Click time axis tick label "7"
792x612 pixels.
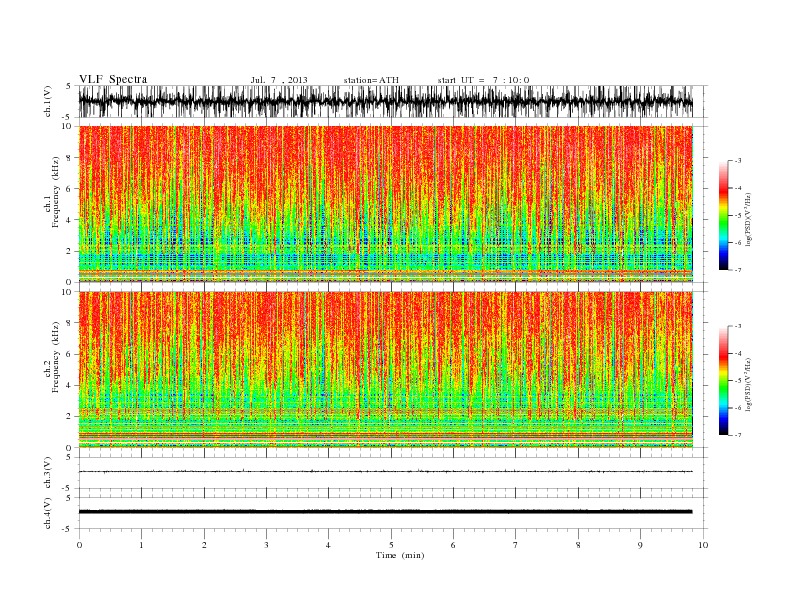(516, 545)
